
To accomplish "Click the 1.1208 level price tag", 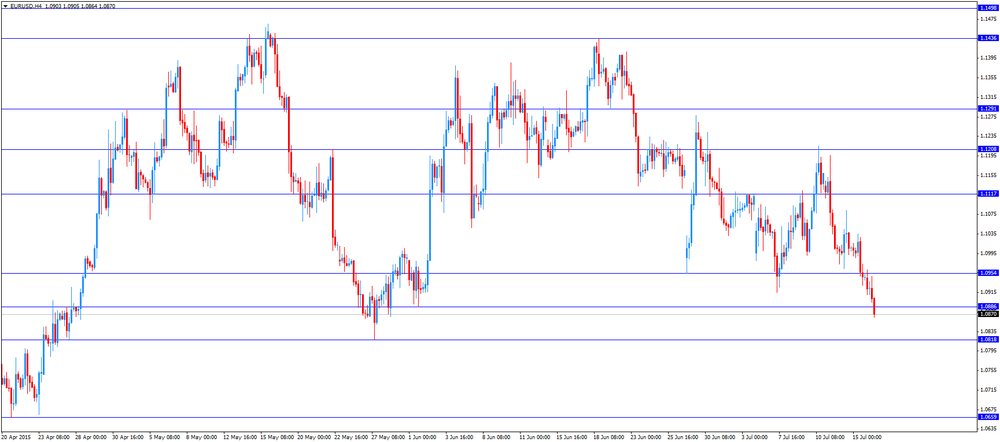I will tap(988, 149).
